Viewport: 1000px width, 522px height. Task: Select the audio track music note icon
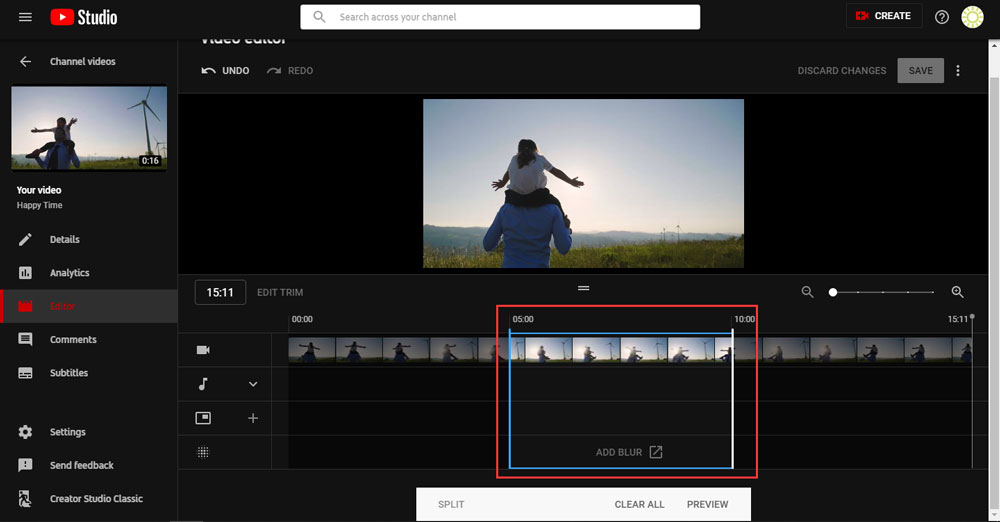(x=203, y=384)
